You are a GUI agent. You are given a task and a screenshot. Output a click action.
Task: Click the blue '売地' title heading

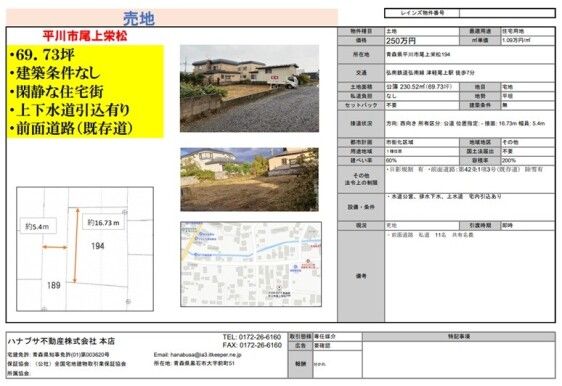point(139,18)
